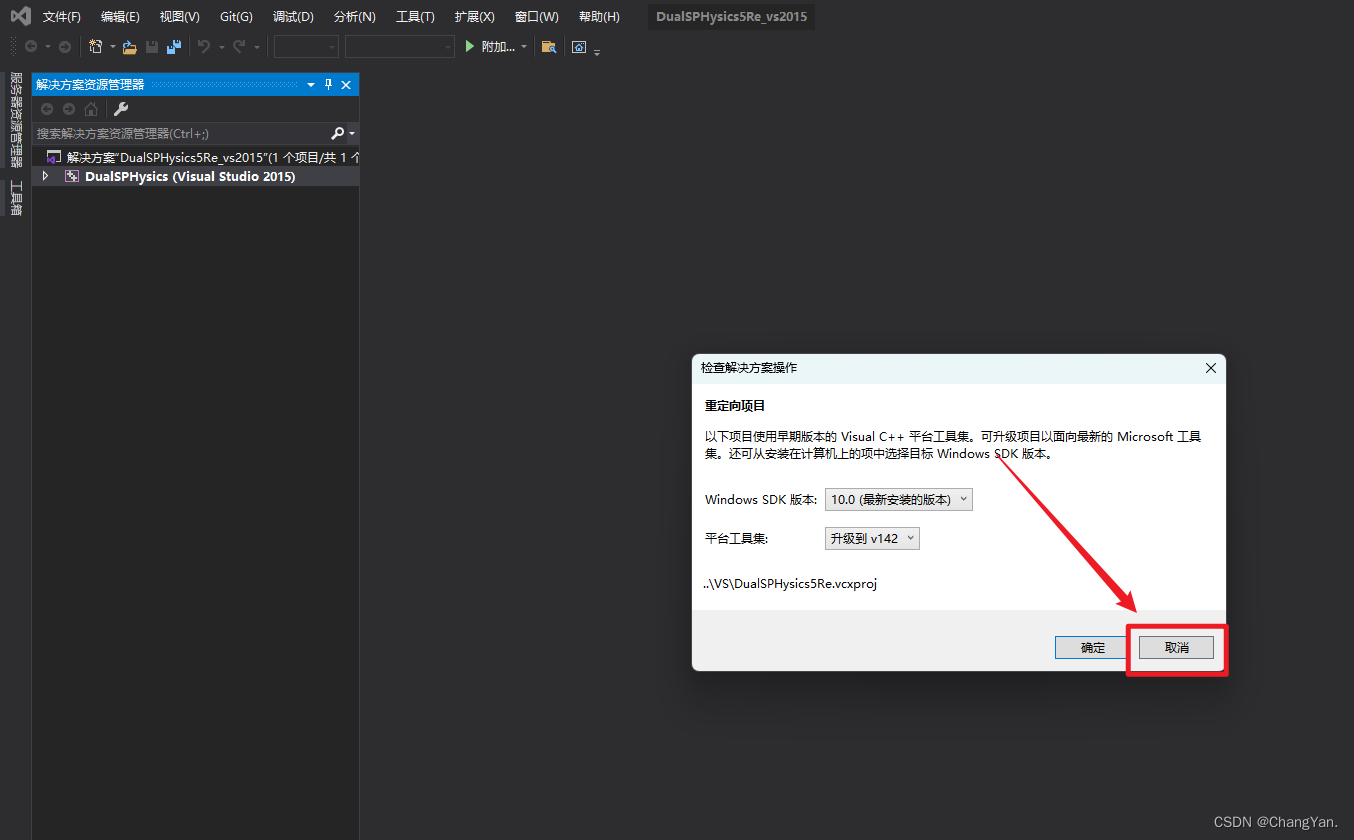Screen dimensions: 1354x840
Task: Click Solution Explorer forward icon
Action: [69, 109]
